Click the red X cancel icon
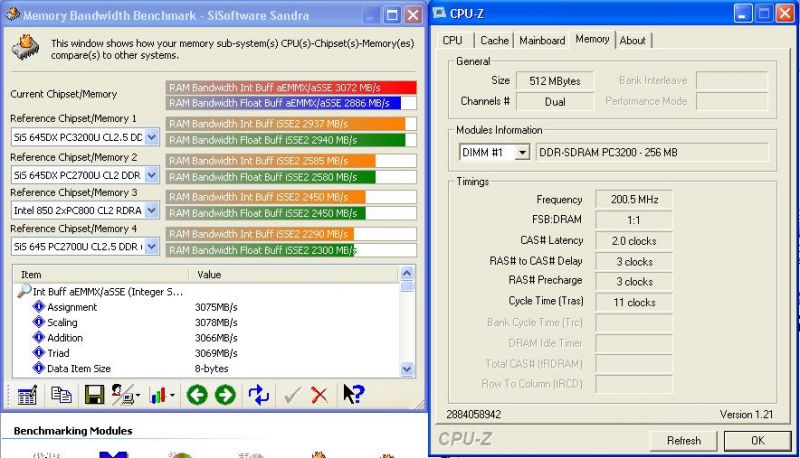 point(319,395)
